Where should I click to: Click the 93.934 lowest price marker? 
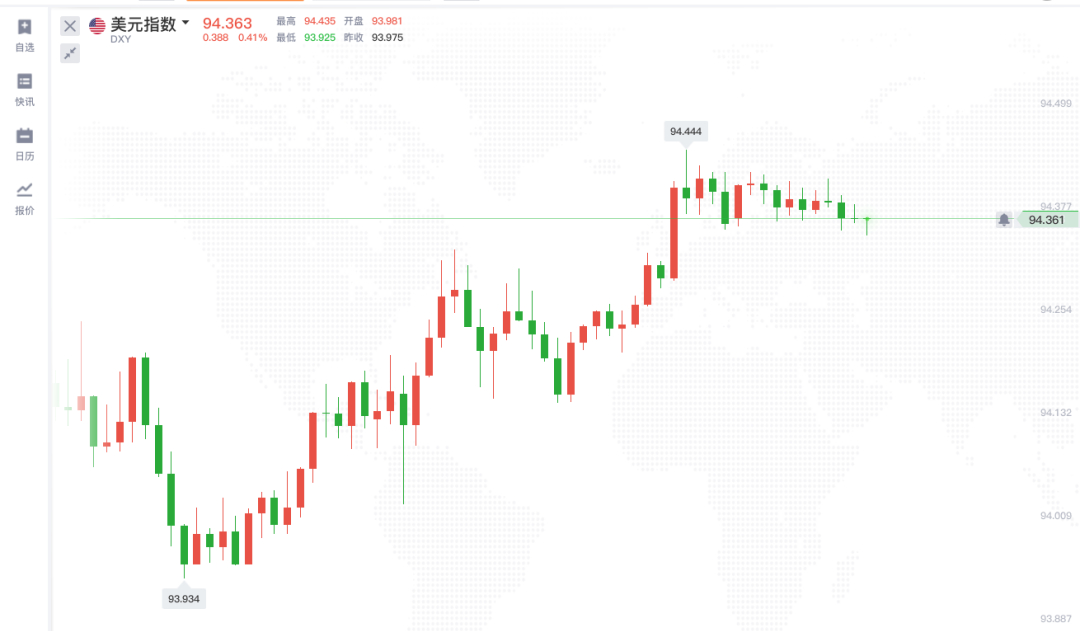point(184,598)
